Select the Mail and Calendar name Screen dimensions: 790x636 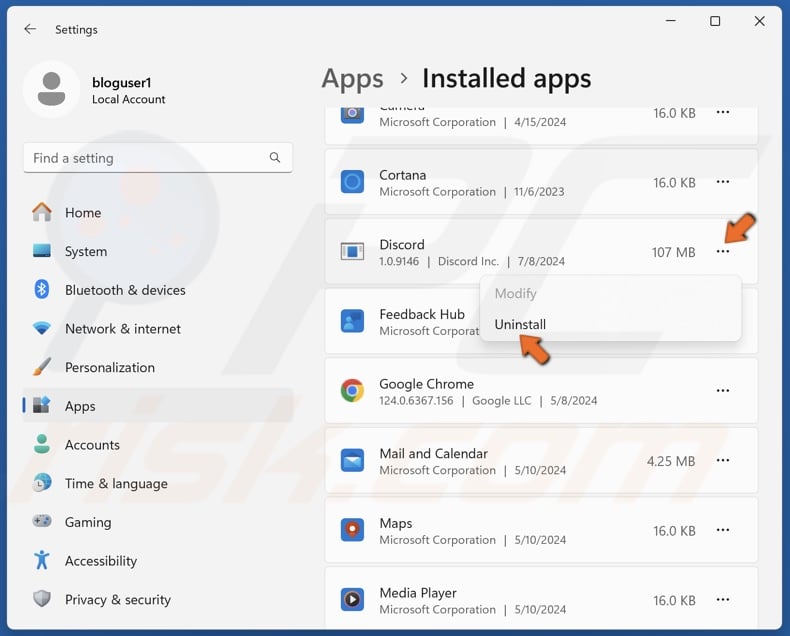[x=433, y=454]
